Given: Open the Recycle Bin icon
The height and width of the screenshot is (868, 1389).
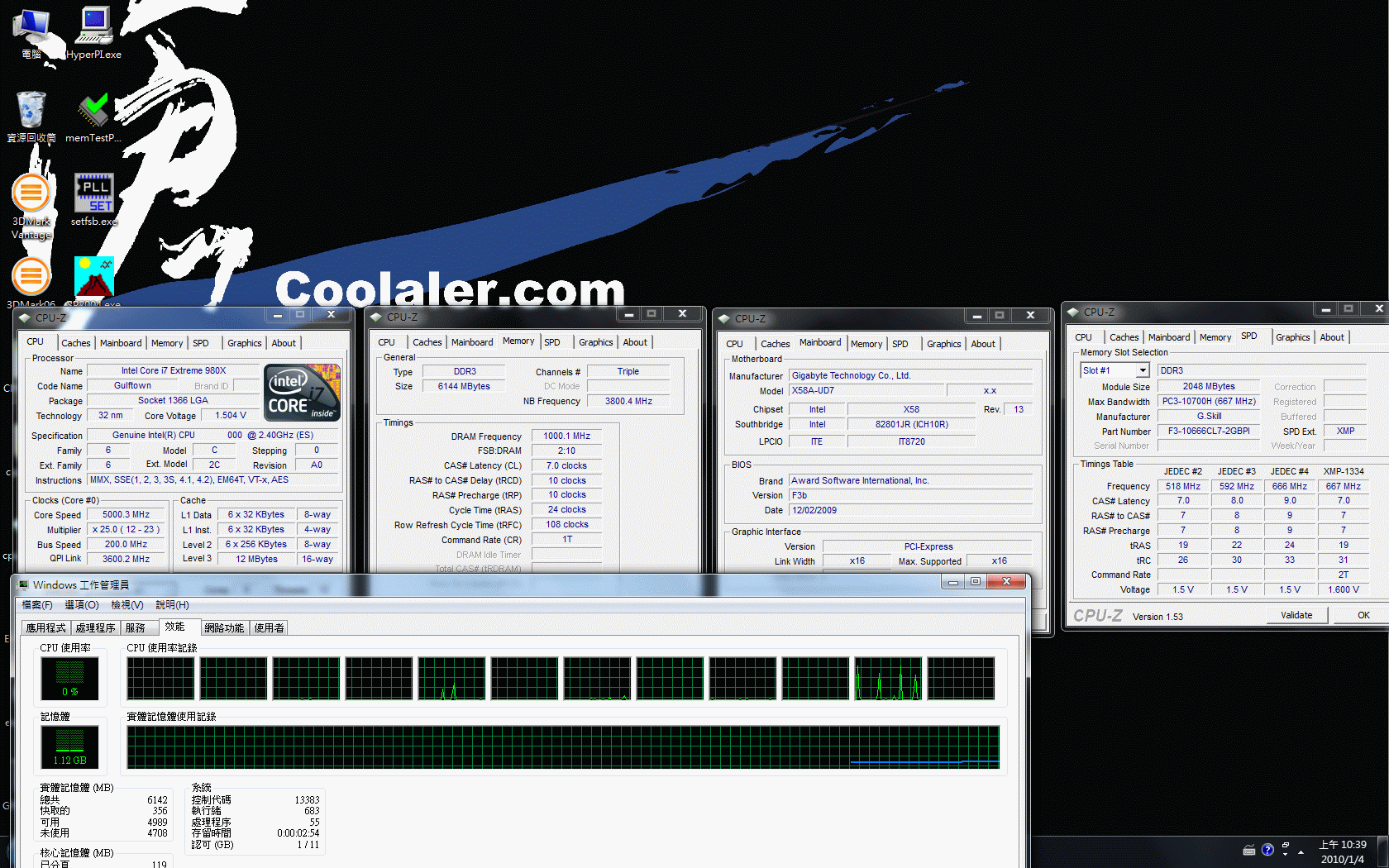Looking at the screenshot, I should (x=31, y=117).
